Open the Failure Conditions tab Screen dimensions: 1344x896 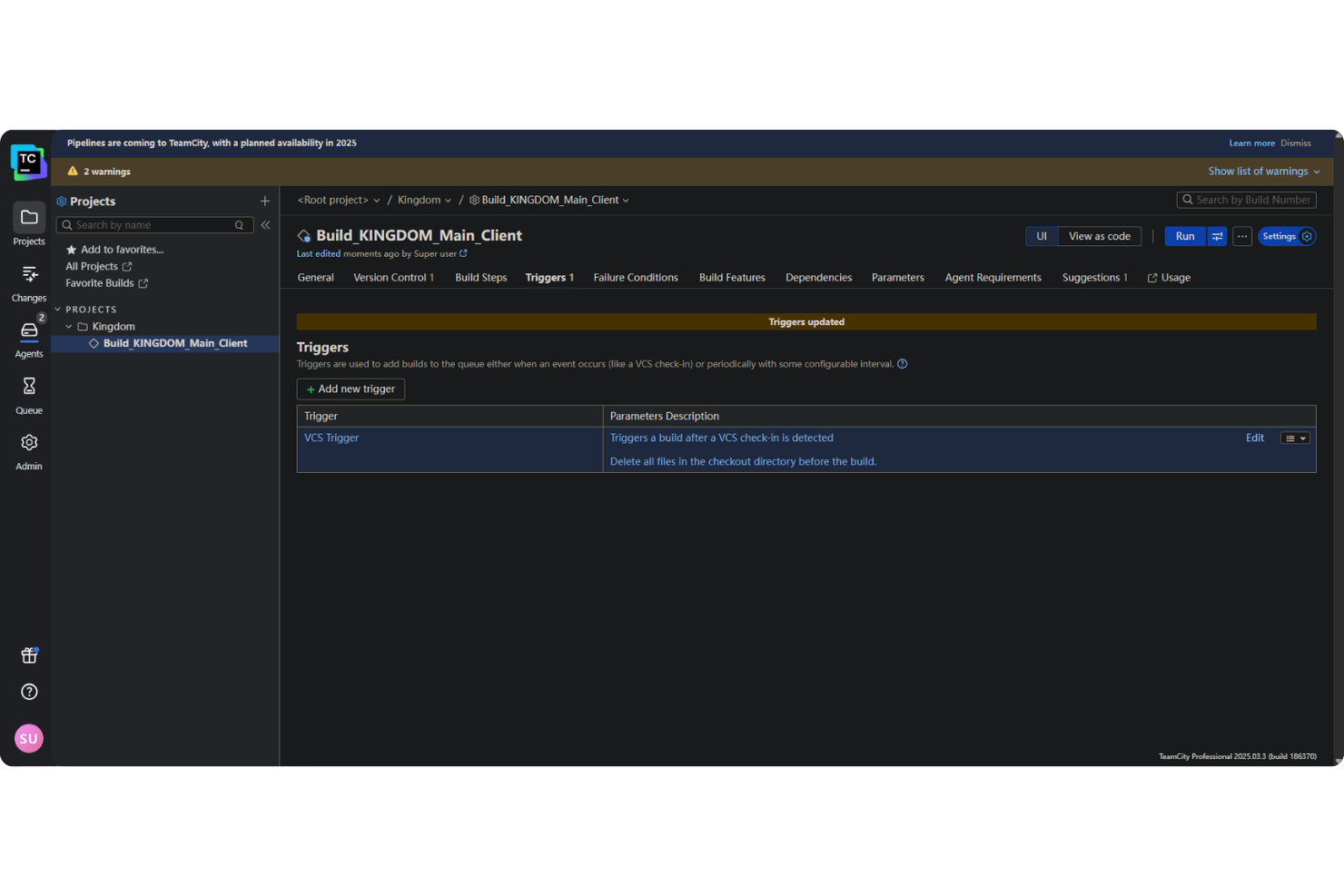(636, 277)
